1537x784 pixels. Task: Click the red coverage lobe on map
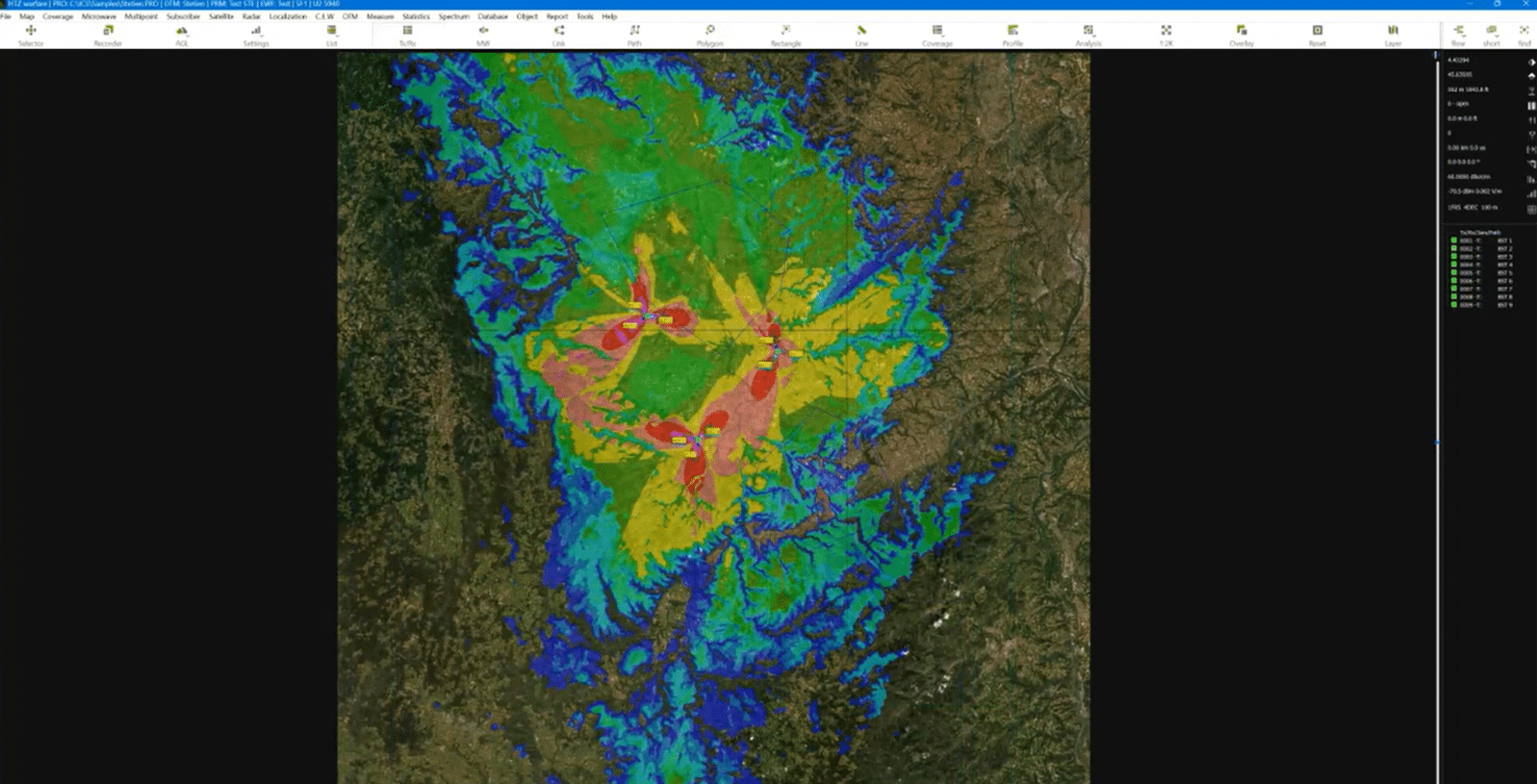click(762, 382)
